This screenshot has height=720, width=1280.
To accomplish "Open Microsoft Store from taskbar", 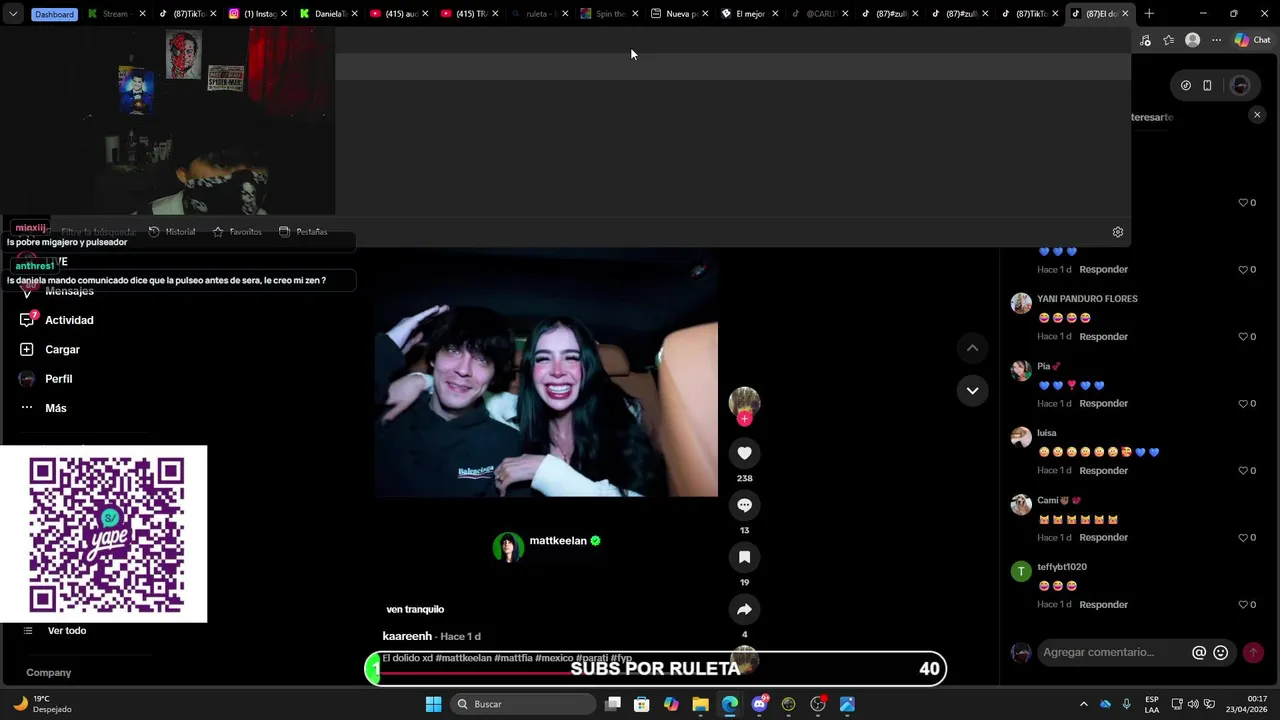I will pyautogui.click(x=642, y=704).
